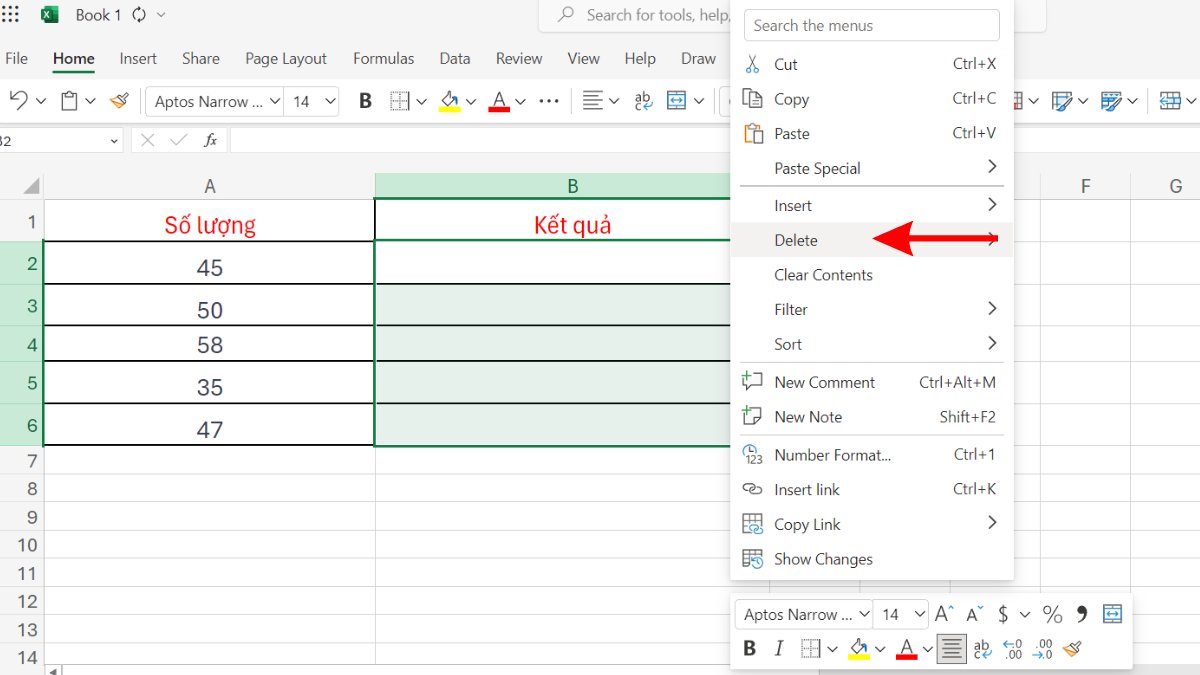The width and height of the screenshot is (1200, 675).
Task: Choose Clear Contents in context menu
Action: pos(871,275)
